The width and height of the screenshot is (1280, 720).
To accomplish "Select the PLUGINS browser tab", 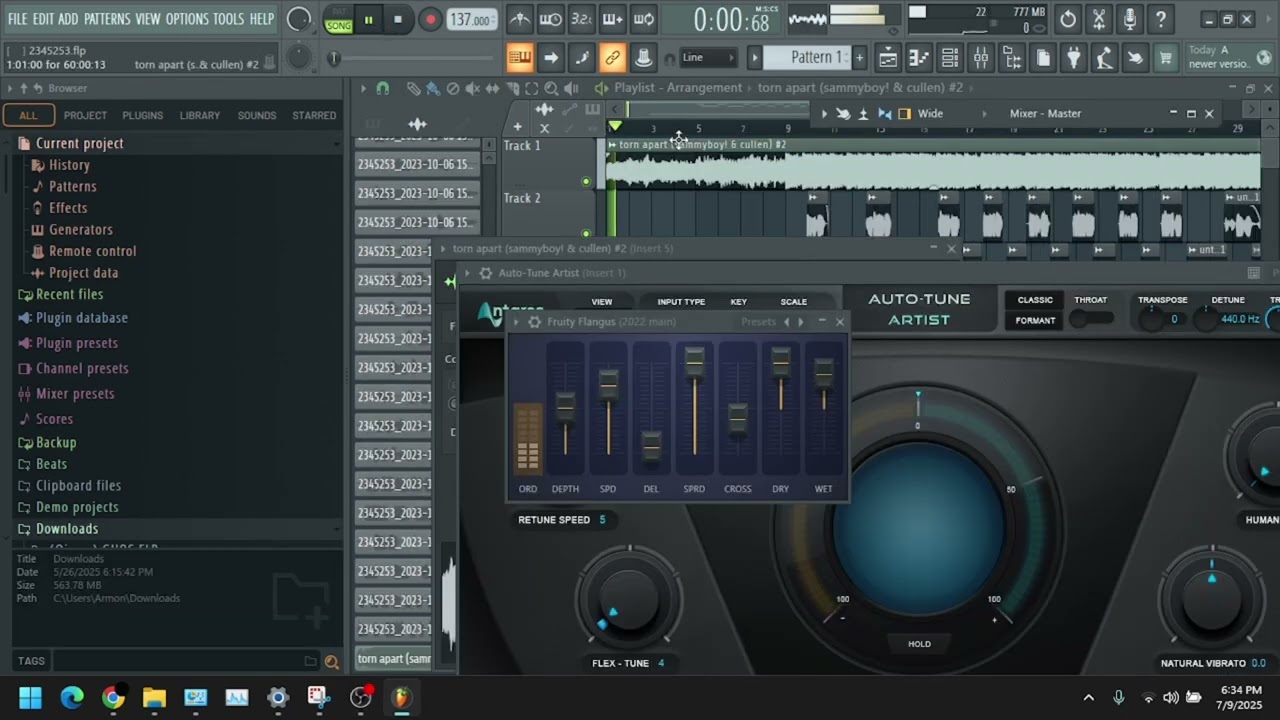I will click(x=142, y=115).
